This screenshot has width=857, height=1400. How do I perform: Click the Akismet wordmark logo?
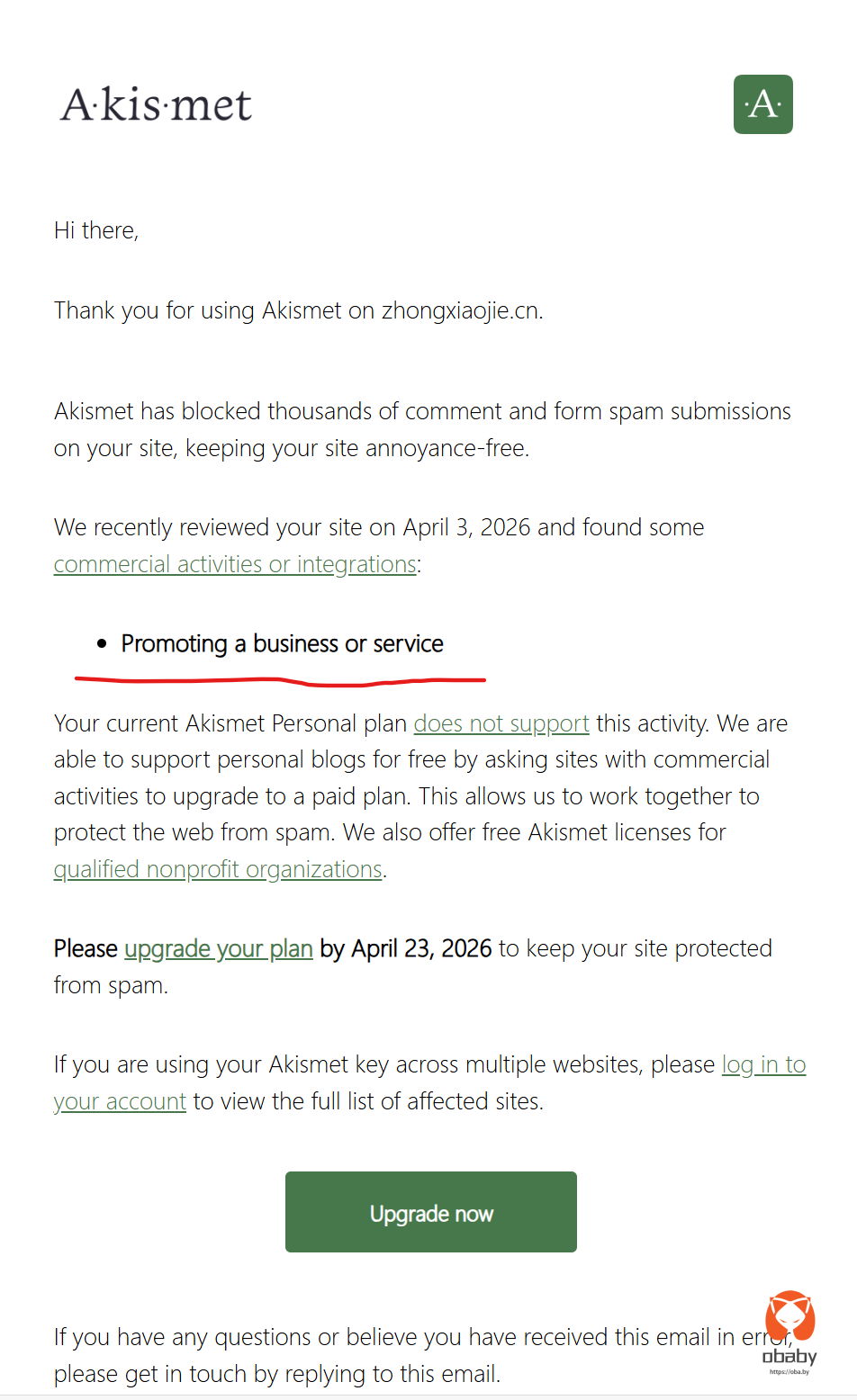click(156, 105)
